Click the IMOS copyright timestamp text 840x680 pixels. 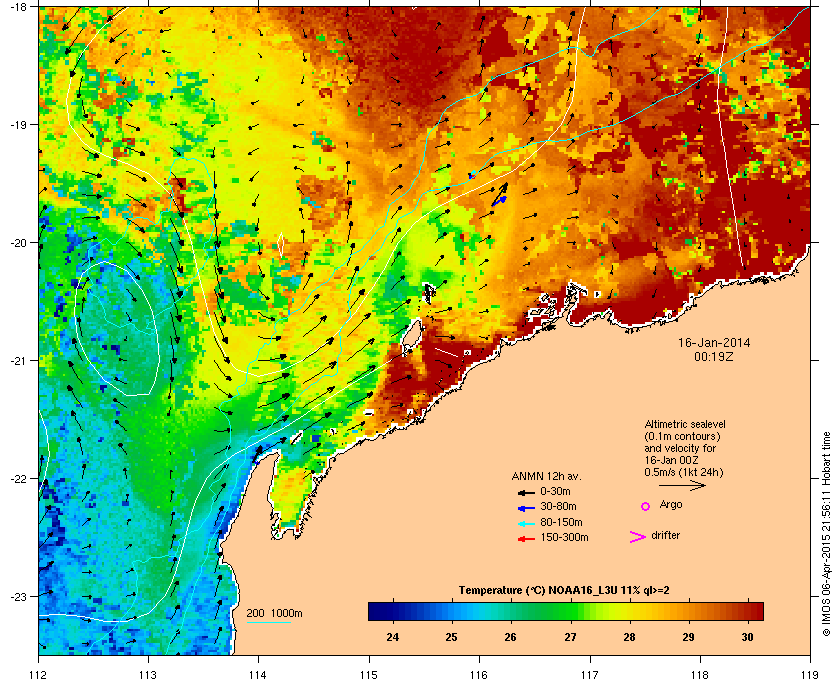pyautogui.click(x=826, y=535)
